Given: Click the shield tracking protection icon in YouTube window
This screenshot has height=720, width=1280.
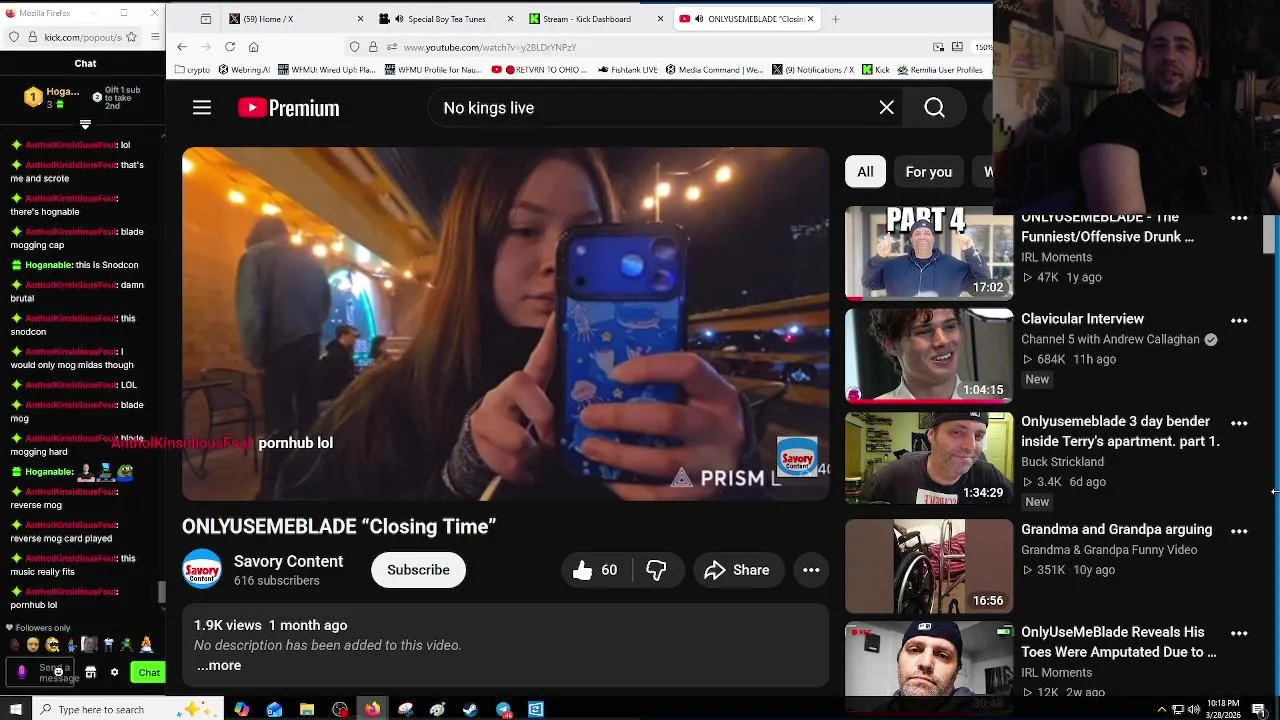Looking at the screenshot, I should pyautogui.click(x=354, y=47).
